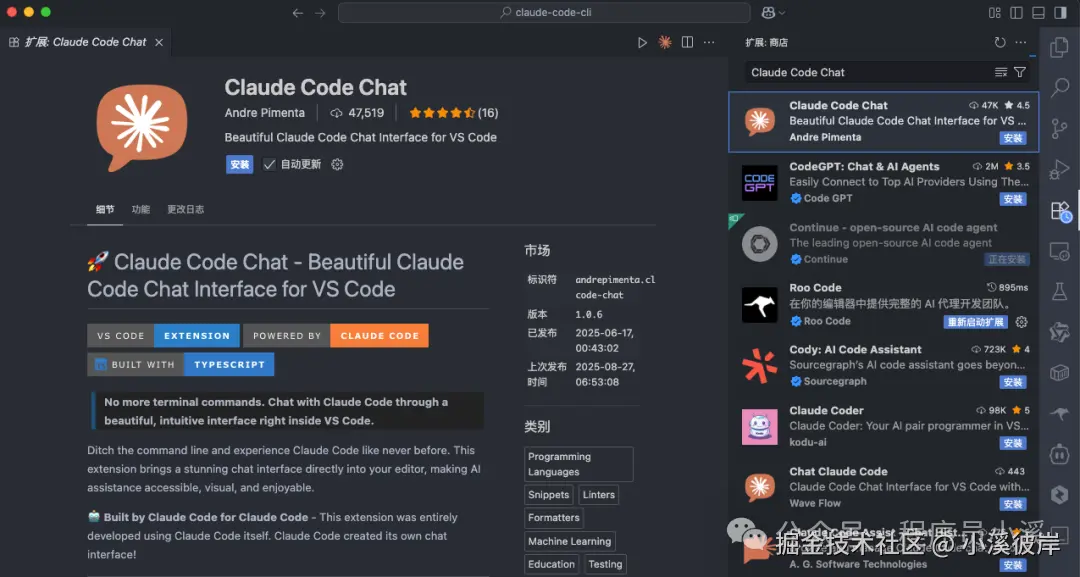Click the extension search input field
Viewport: 1080px width, 577px height.
pyautogui.click(x=869, y=72)
